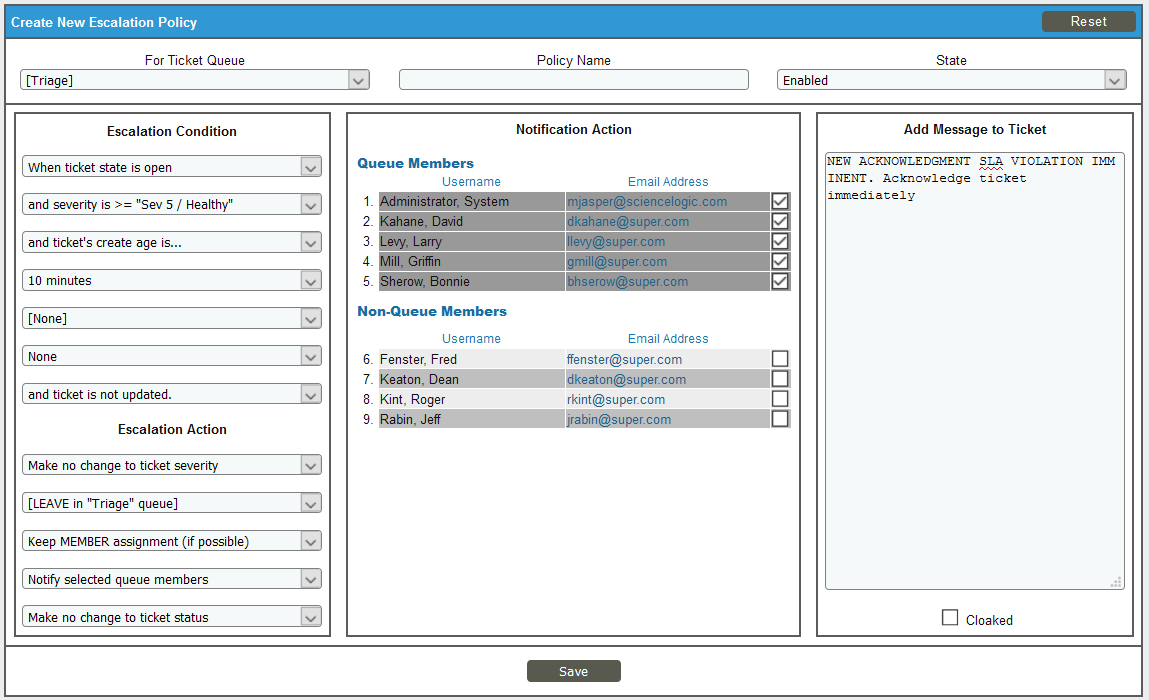This screenshot has width=1149, height=700.
Task: Uncheck the Levy, Larry checkbox
Action: pos(780,241)
